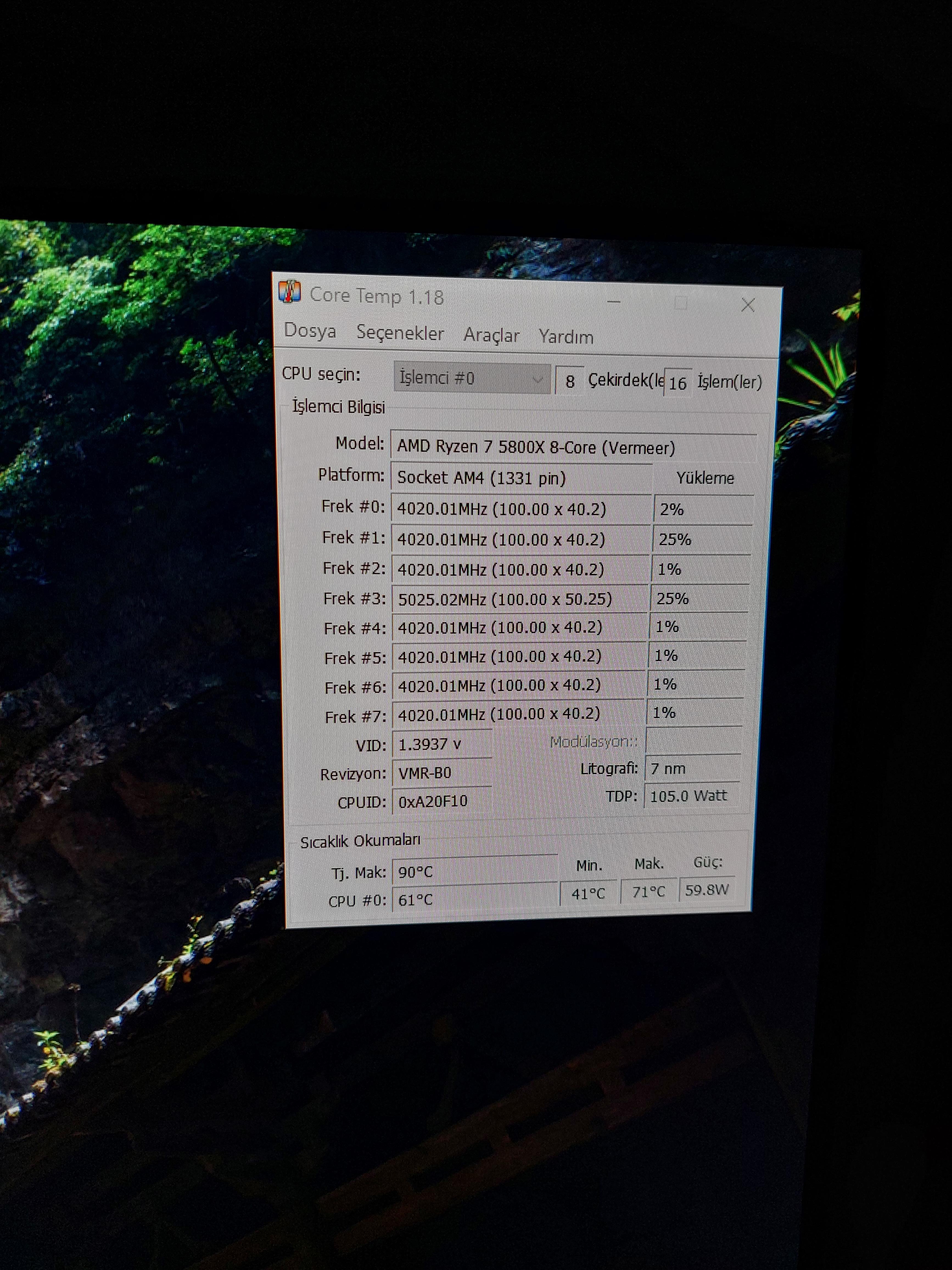Click the Revizyon value VMR-B0
Screen dimensions: 952x1270
443,773
